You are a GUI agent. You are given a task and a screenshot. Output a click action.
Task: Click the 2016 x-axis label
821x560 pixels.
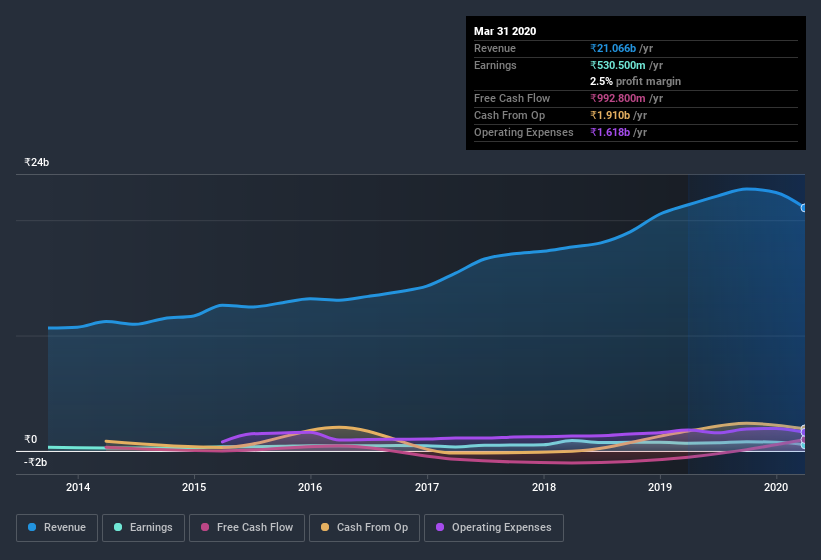point(310,487)
